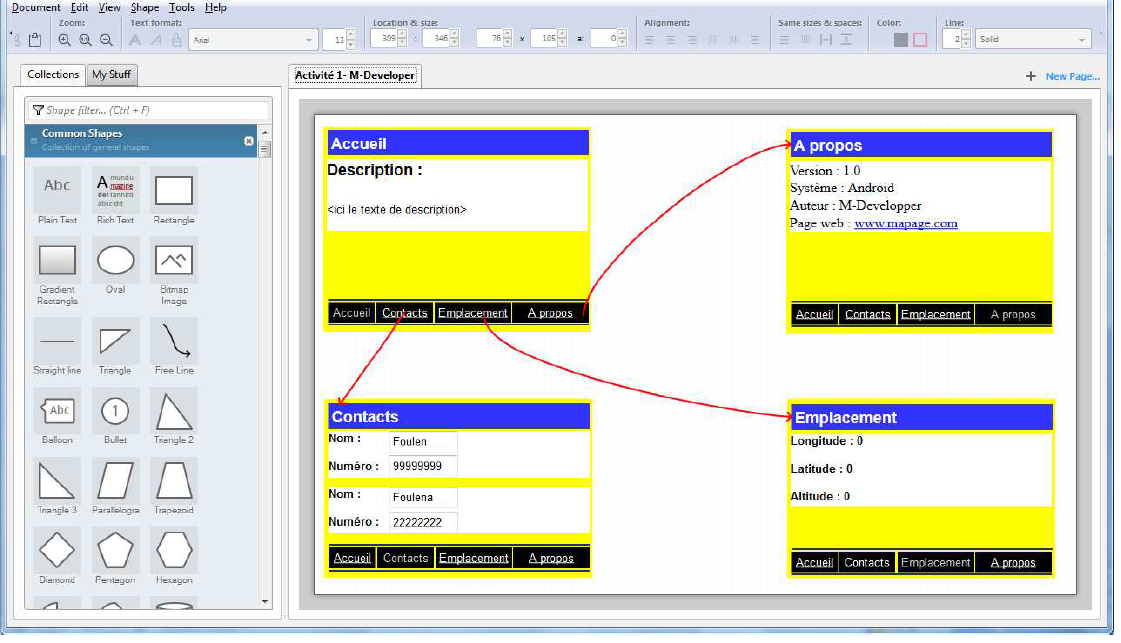Click the Paste clipboard icon in toolbar

(x=34, y=40)
